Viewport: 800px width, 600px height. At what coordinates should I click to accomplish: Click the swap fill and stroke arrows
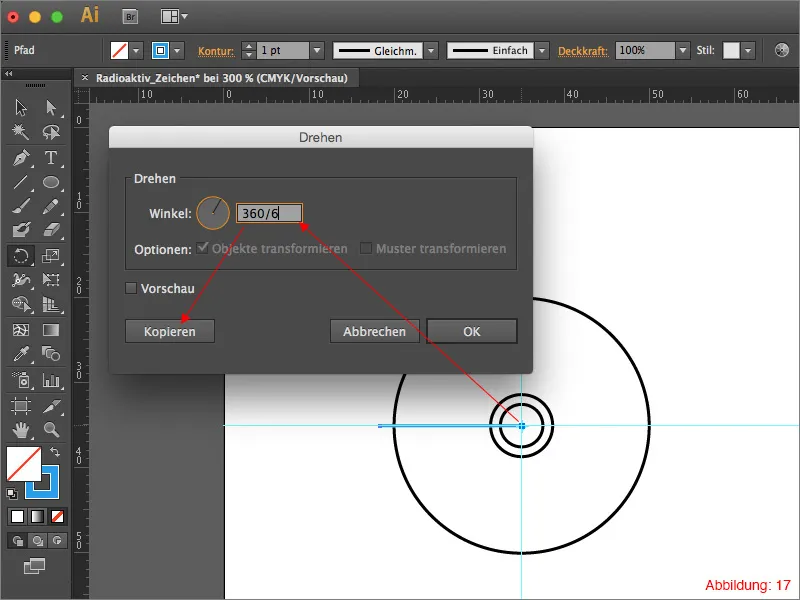[x=55, y=452]
